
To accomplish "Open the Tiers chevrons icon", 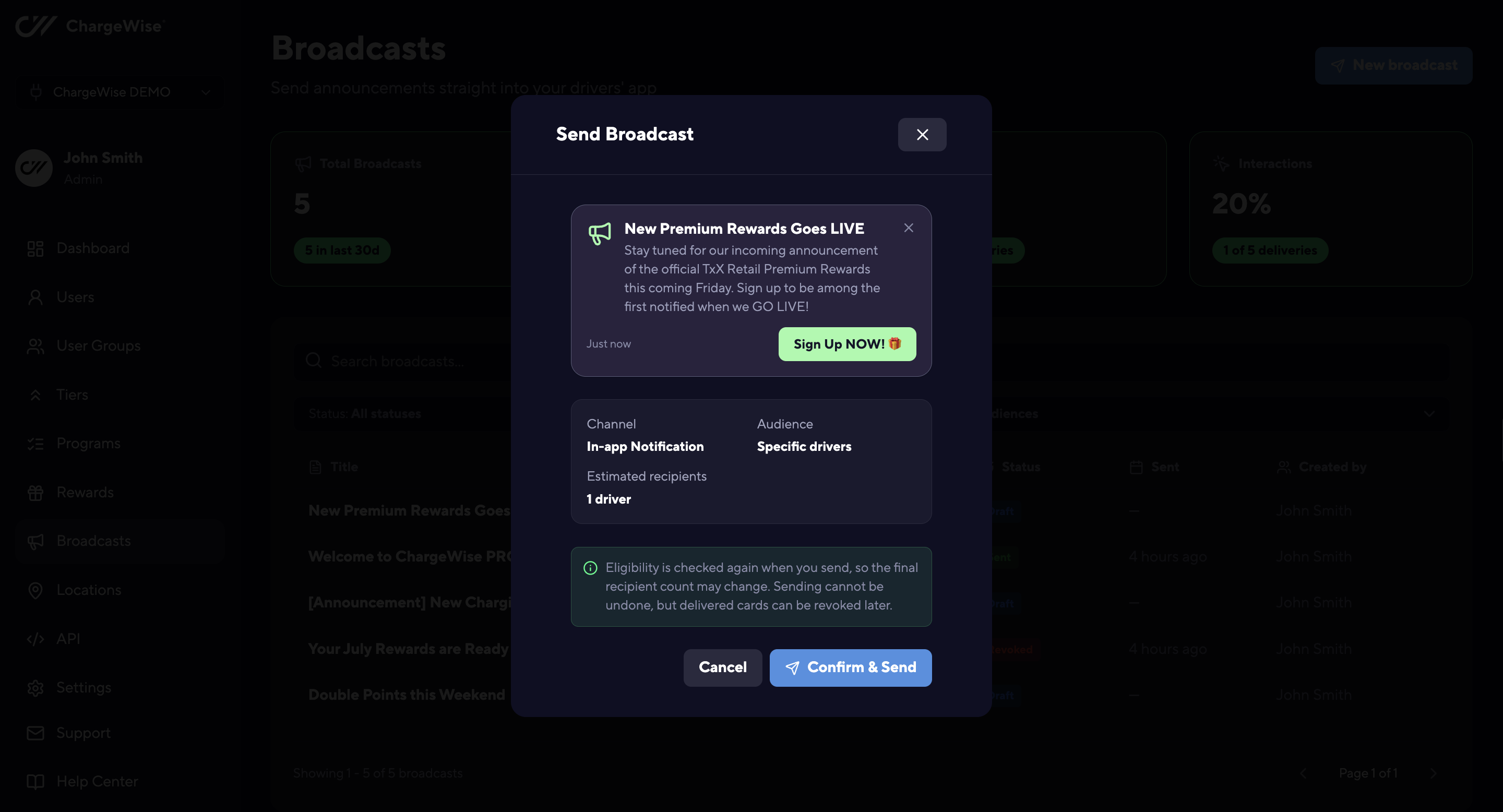I will (x=35, y=395).
